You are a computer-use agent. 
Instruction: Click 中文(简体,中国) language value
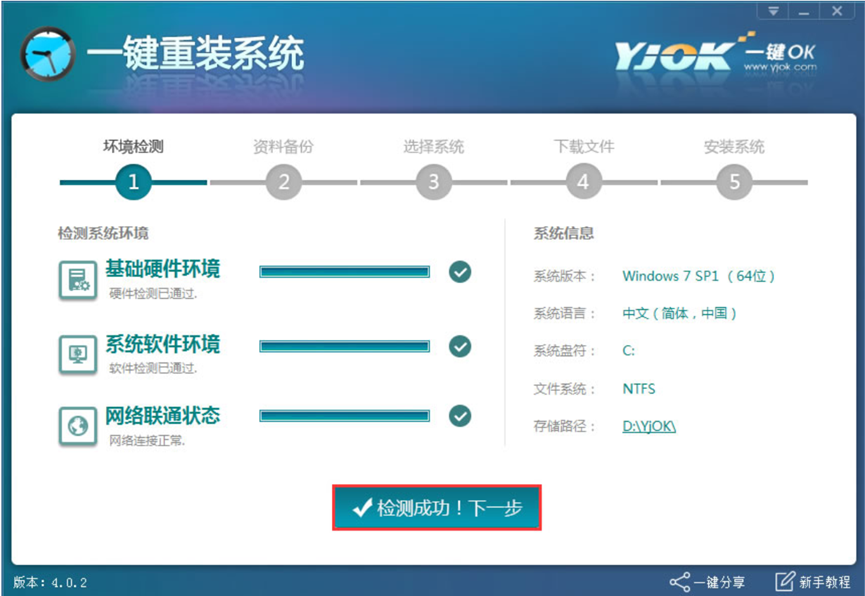[680, 313]
